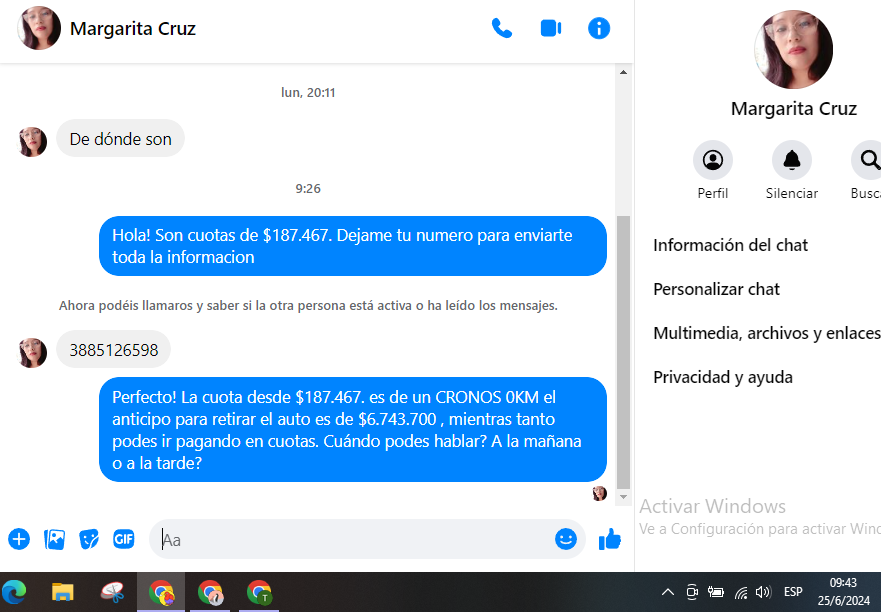Viewport: 881px width, 612px height.
Task: Choose a sticker to send
Action: [89, 539]
